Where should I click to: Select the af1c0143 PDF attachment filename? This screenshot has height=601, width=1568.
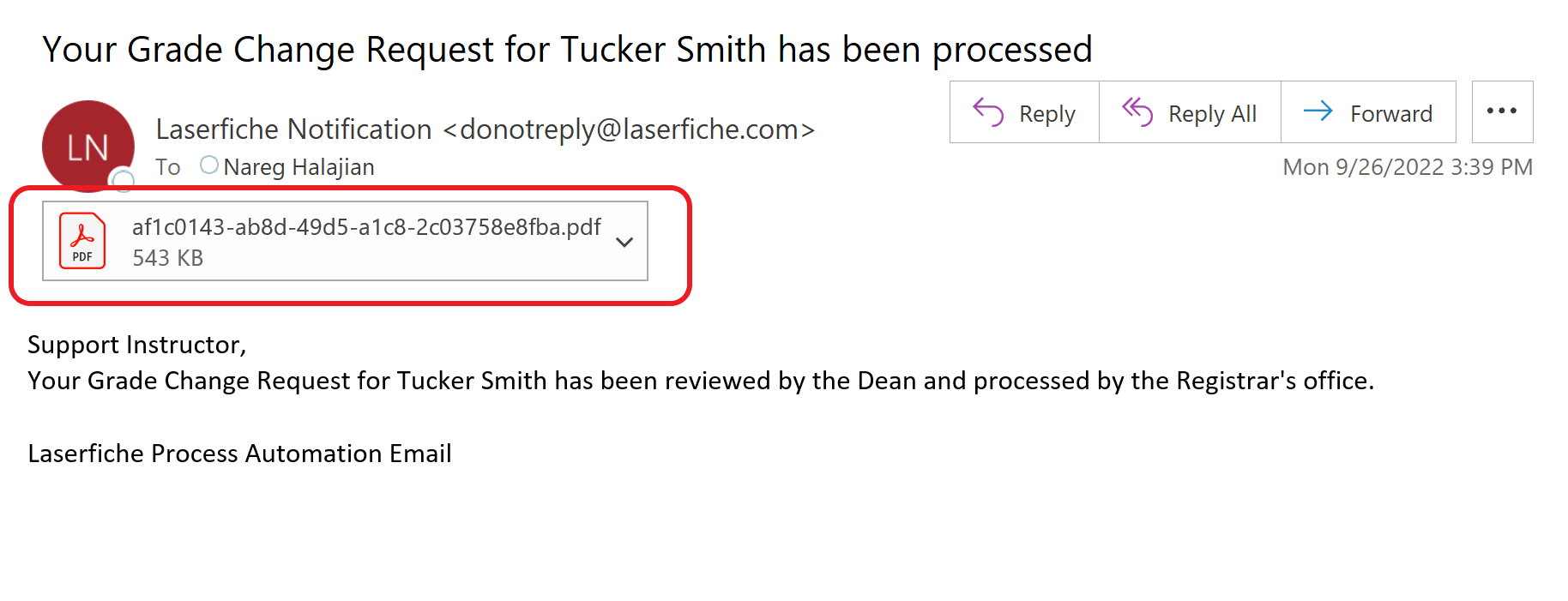366,227
